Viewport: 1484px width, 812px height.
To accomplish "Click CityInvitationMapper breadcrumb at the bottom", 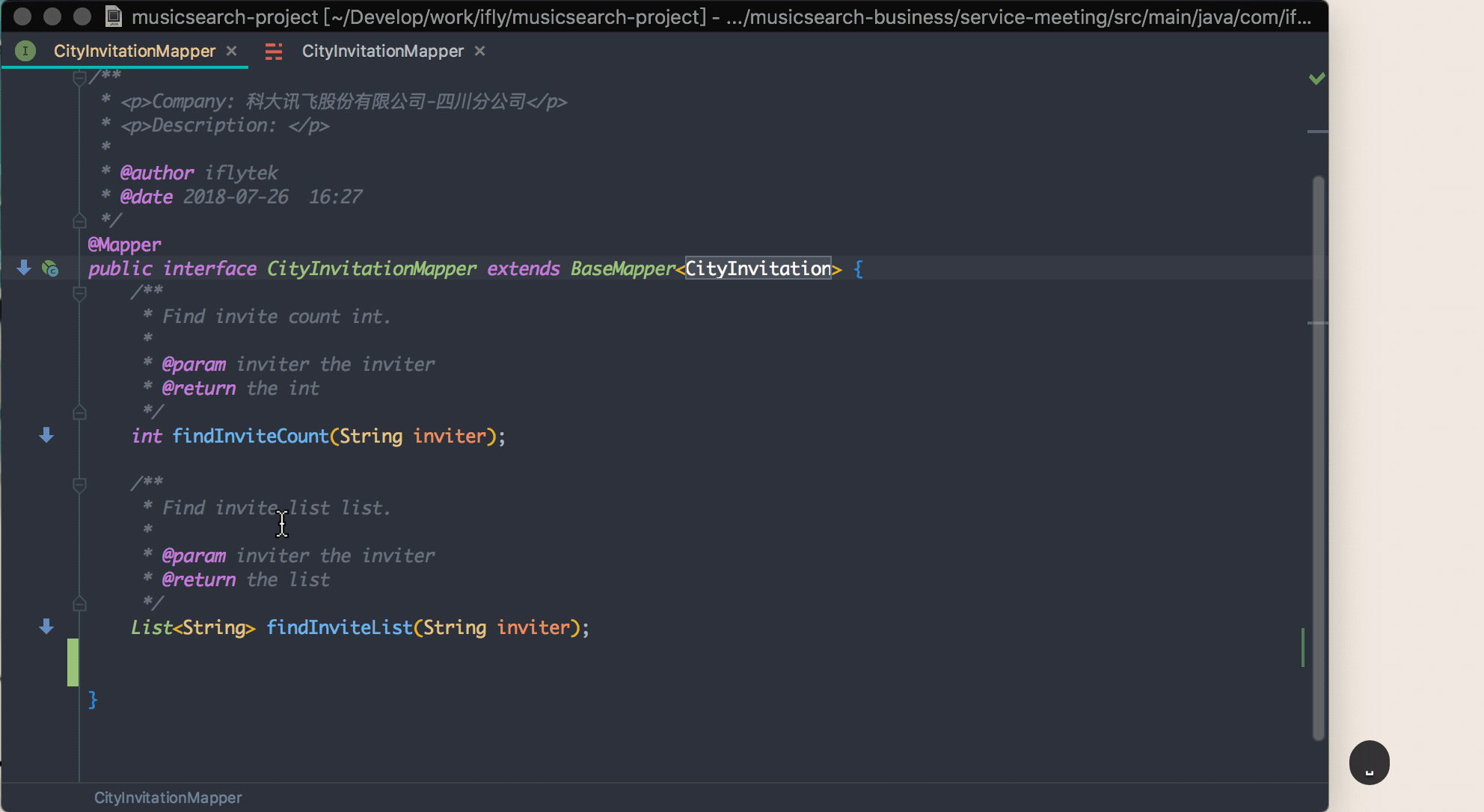I will click(168, 798).
